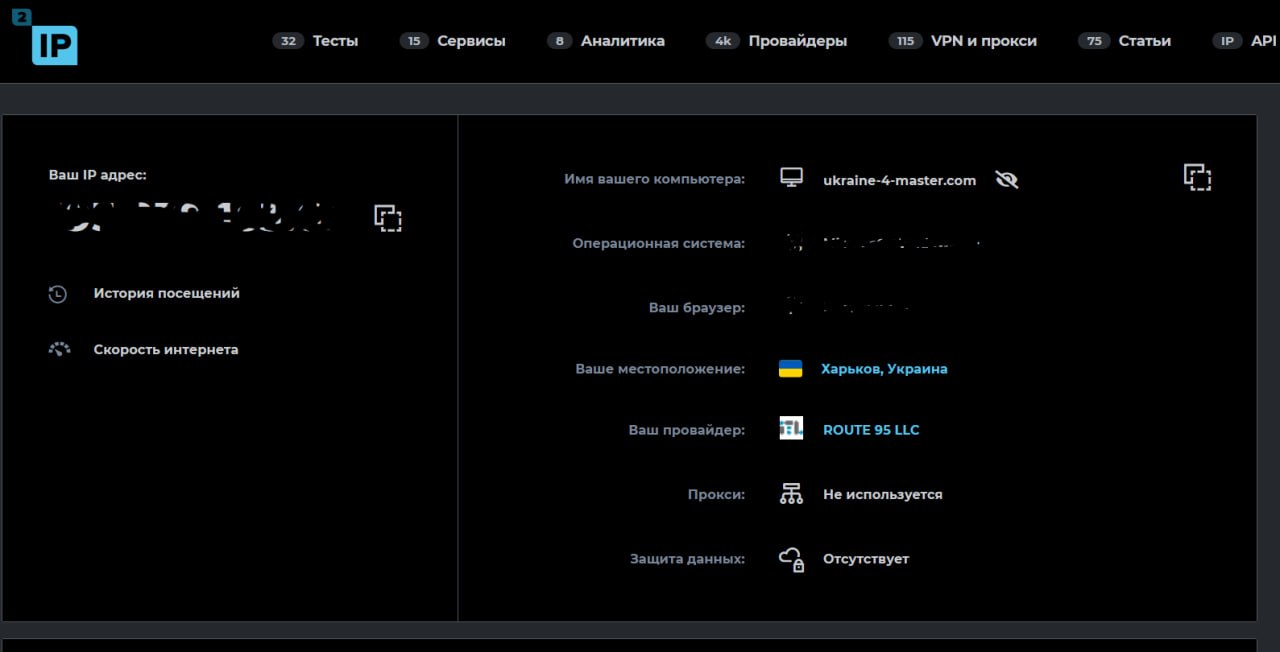Click the Ваш IP адрес label
This screenshot has height=652, width=1280.
(98, 175)
